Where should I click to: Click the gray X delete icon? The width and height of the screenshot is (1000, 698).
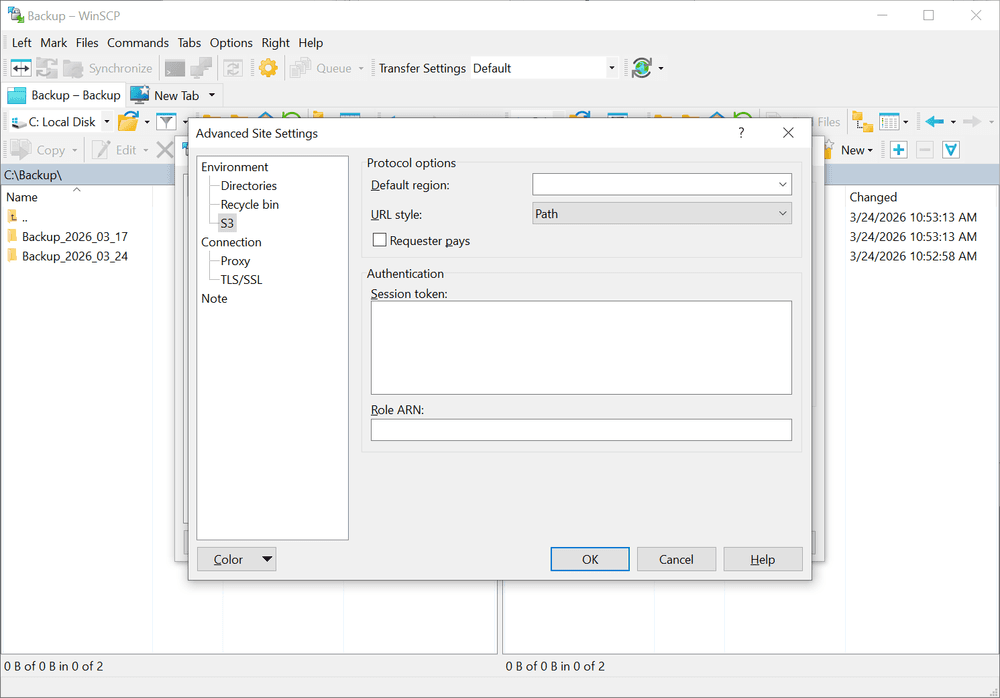[165, 150]
